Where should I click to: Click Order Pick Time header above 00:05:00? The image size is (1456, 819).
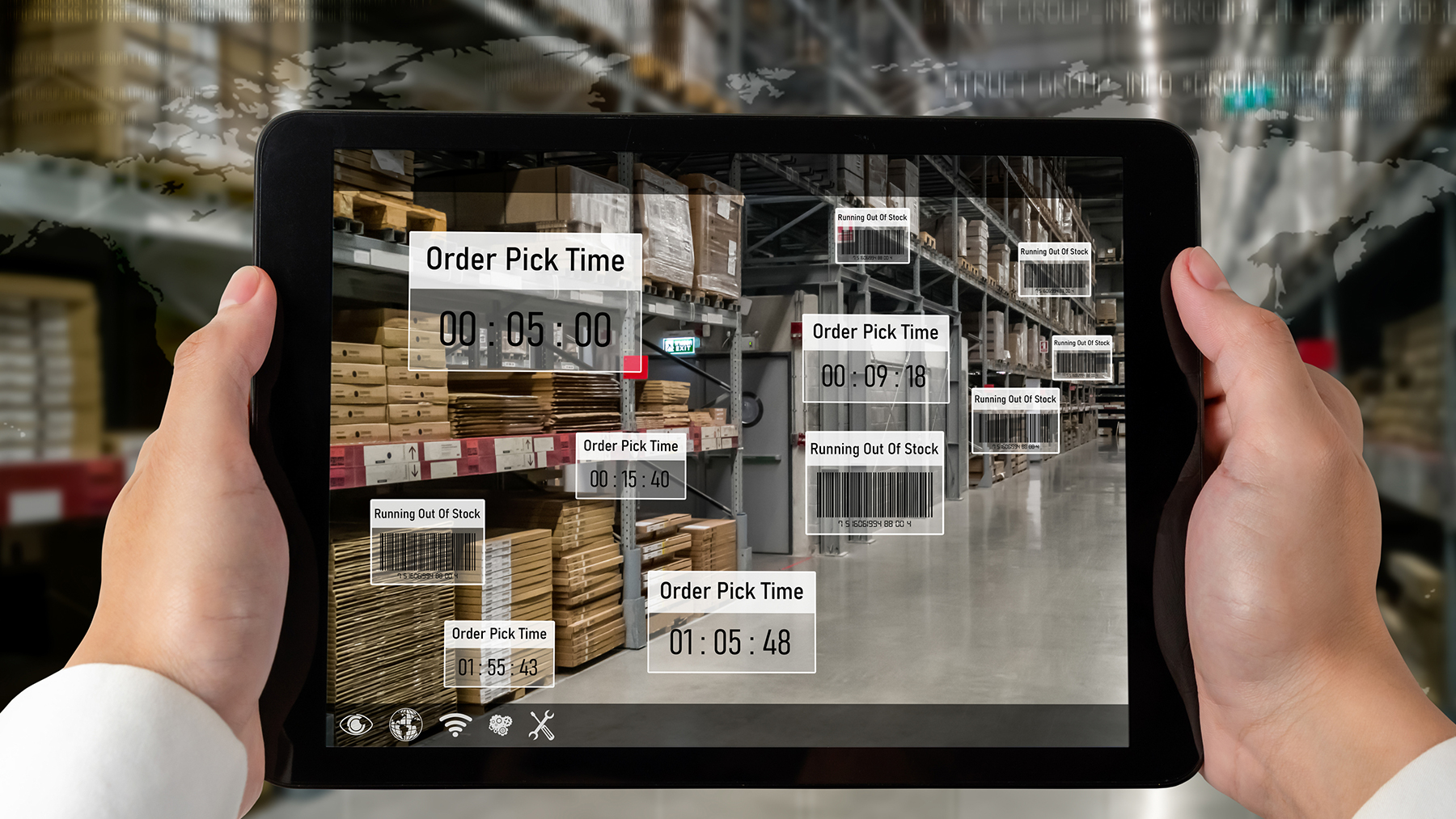(525, 260)
